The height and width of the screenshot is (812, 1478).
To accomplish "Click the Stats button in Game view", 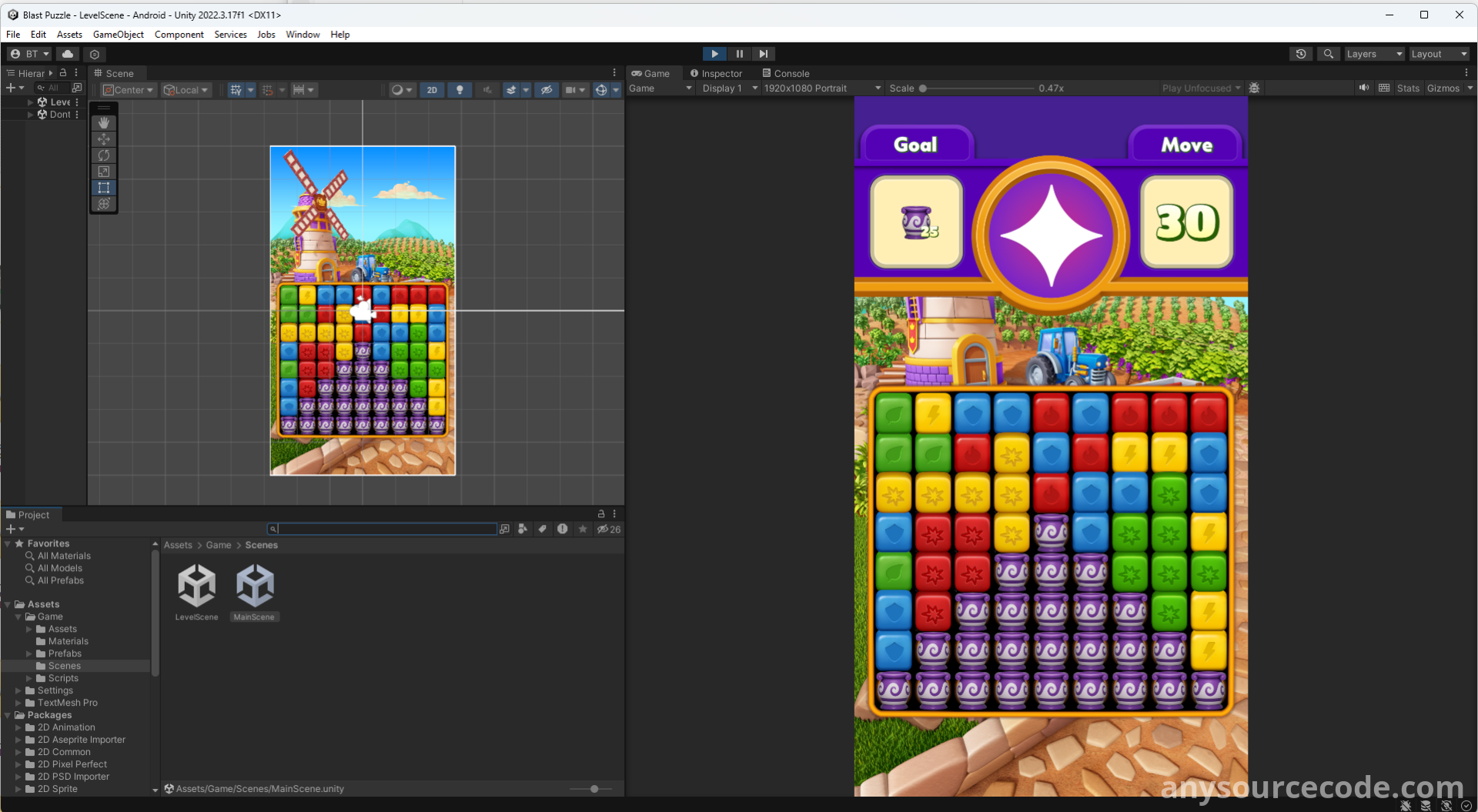I will point(1408,88).
